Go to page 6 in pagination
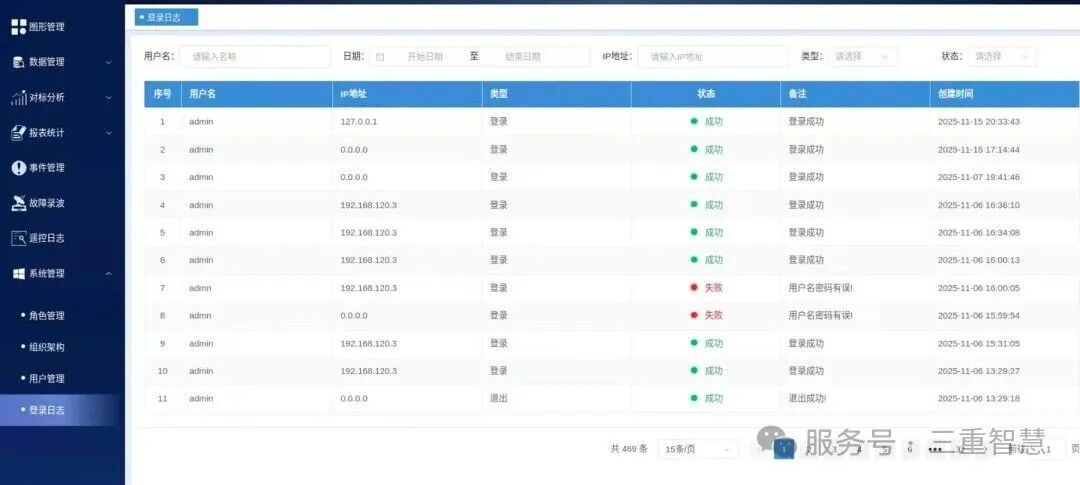Screen dimensions: 1080x485 [x=910, y=449]
